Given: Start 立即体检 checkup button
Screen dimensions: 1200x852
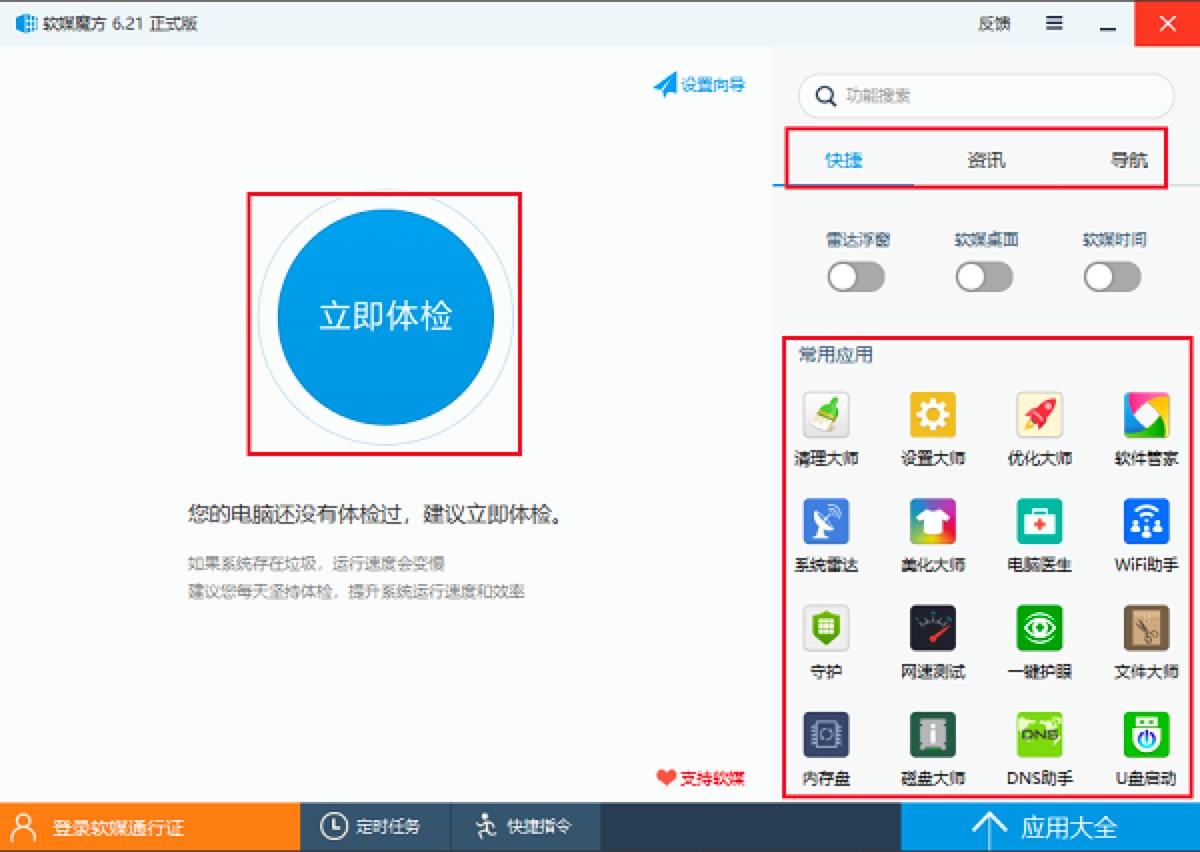Looking at the screenshot, I should point(386,317).
